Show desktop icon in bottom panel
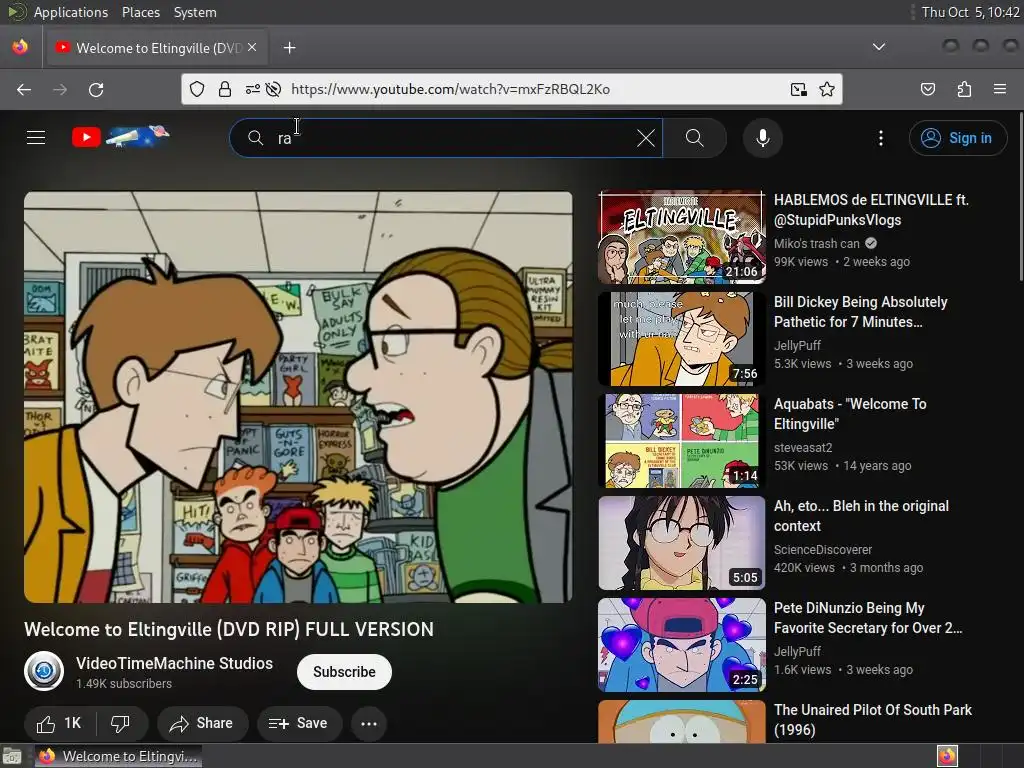Viewport: 1024px width, 768px height. click(x=12, y=756)
